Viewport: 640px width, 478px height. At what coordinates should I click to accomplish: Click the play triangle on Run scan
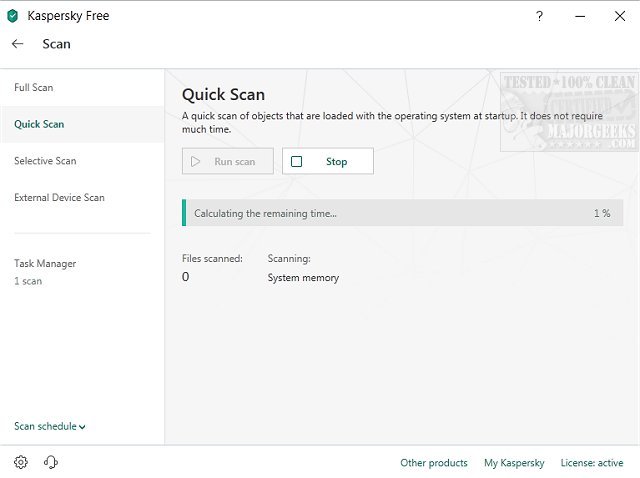coord(196,161)
